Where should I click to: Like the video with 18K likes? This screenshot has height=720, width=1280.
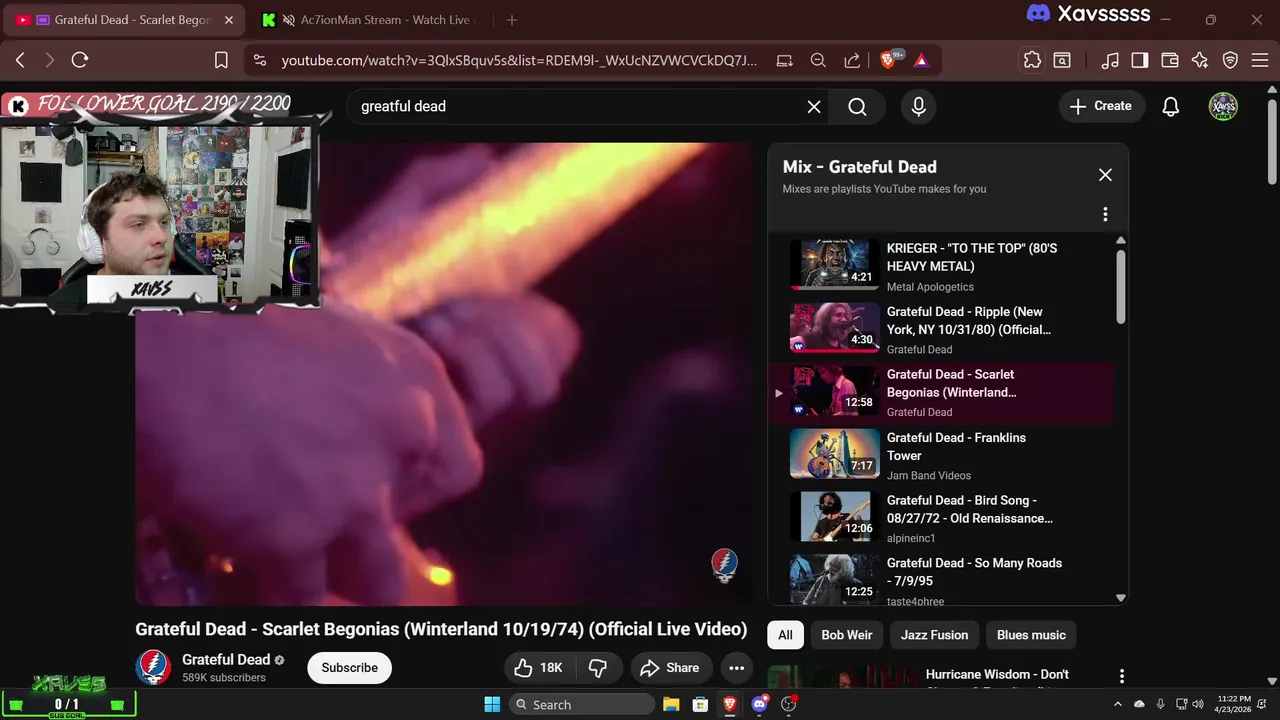click(540, 668)
